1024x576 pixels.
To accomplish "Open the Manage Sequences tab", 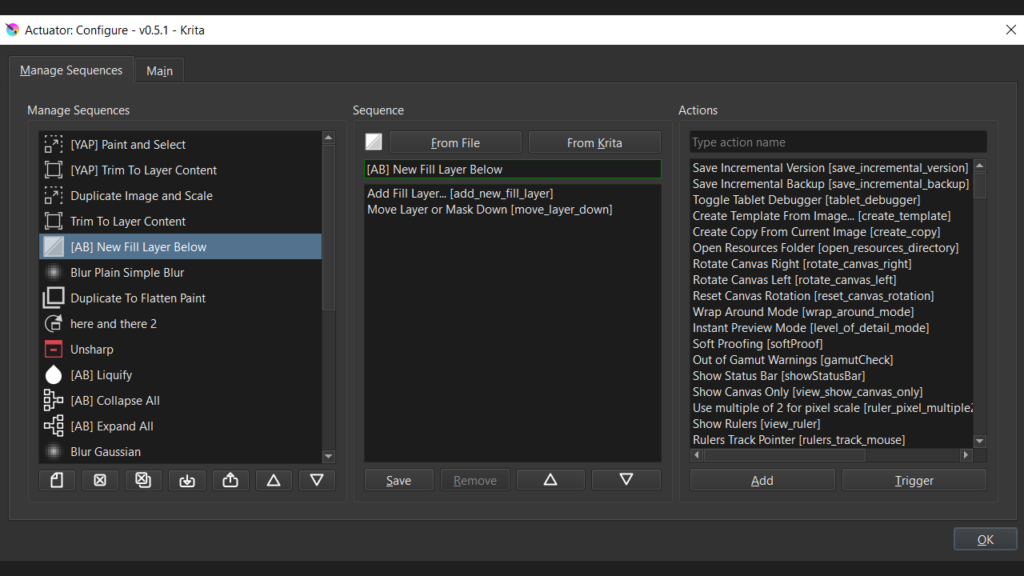I will [71, 70].
